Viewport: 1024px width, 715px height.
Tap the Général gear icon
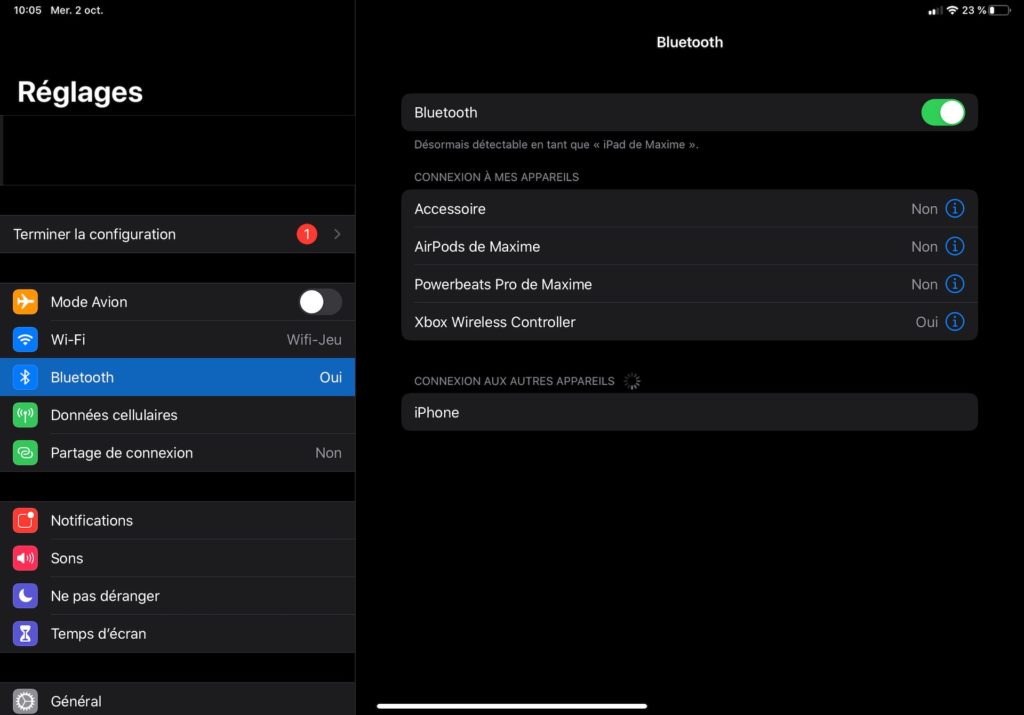click(25, 701)
